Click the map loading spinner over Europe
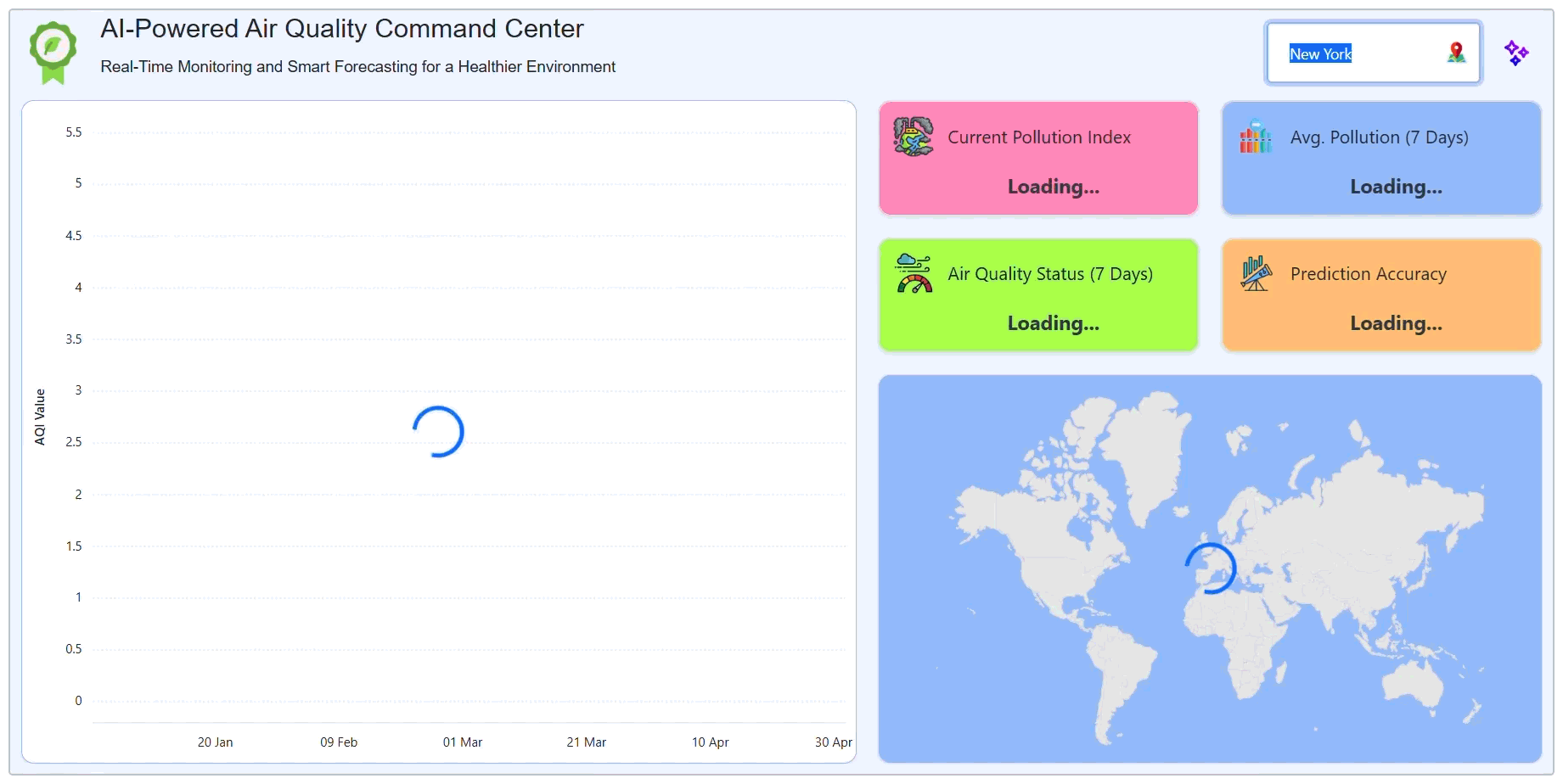Viewport: 1563px width, 784px height. [1209, 567]
